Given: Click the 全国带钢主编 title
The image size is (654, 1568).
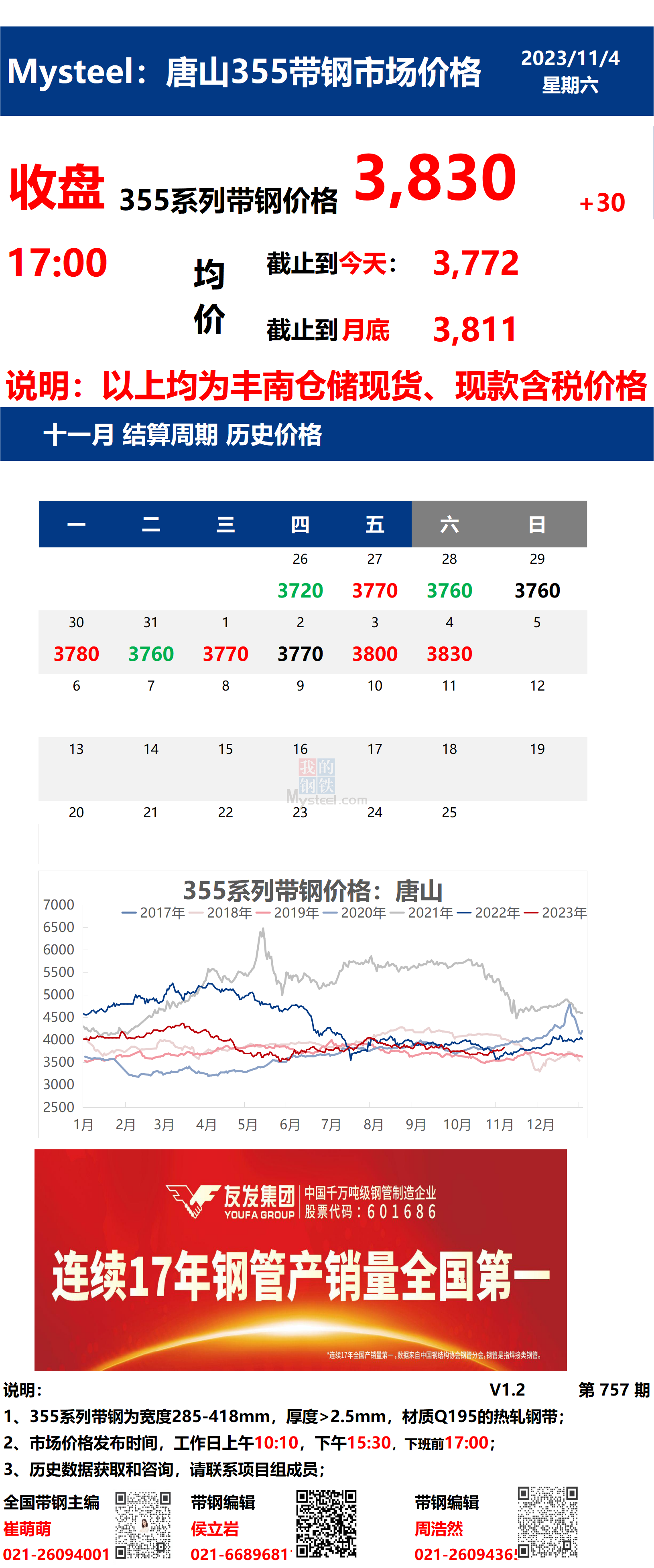Looking at the screenshot, I should point(52,1502).
